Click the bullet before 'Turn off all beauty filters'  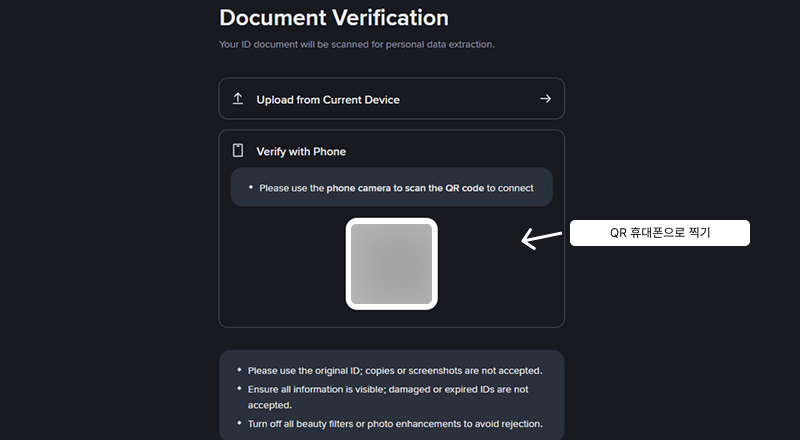point(238,423)
